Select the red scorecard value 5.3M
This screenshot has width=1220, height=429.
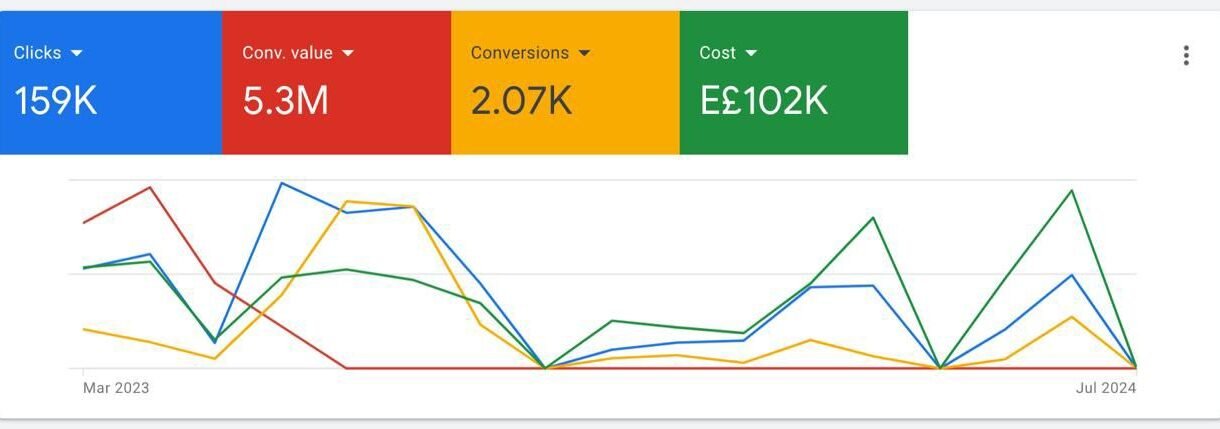click(286, 101)
